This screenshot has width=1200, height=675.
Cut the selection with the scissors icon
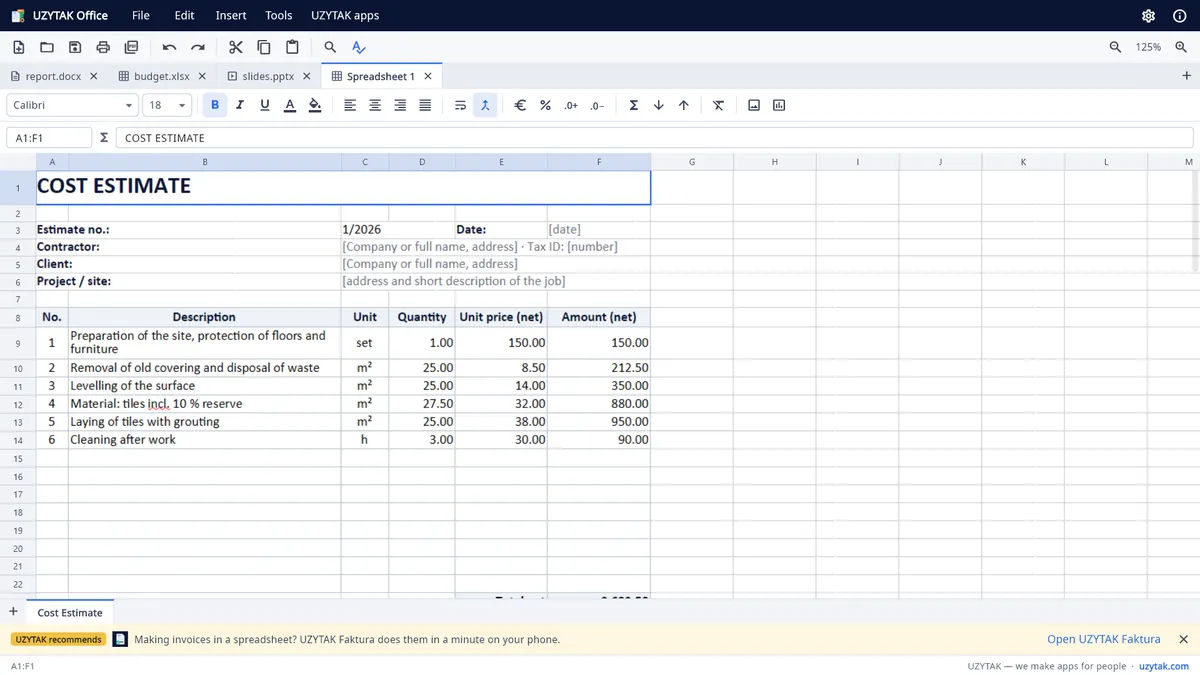coord(236,47)
